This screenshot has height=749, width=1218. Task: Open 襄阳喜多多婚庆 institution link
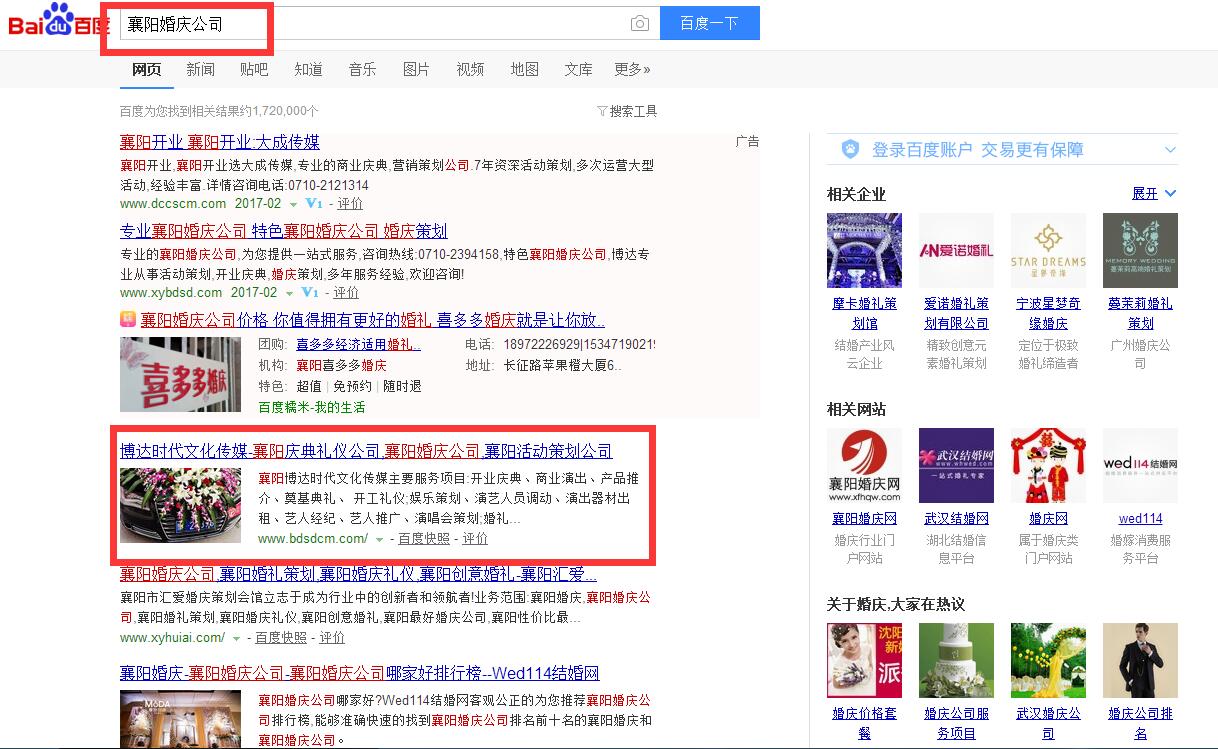click(341, 365)
